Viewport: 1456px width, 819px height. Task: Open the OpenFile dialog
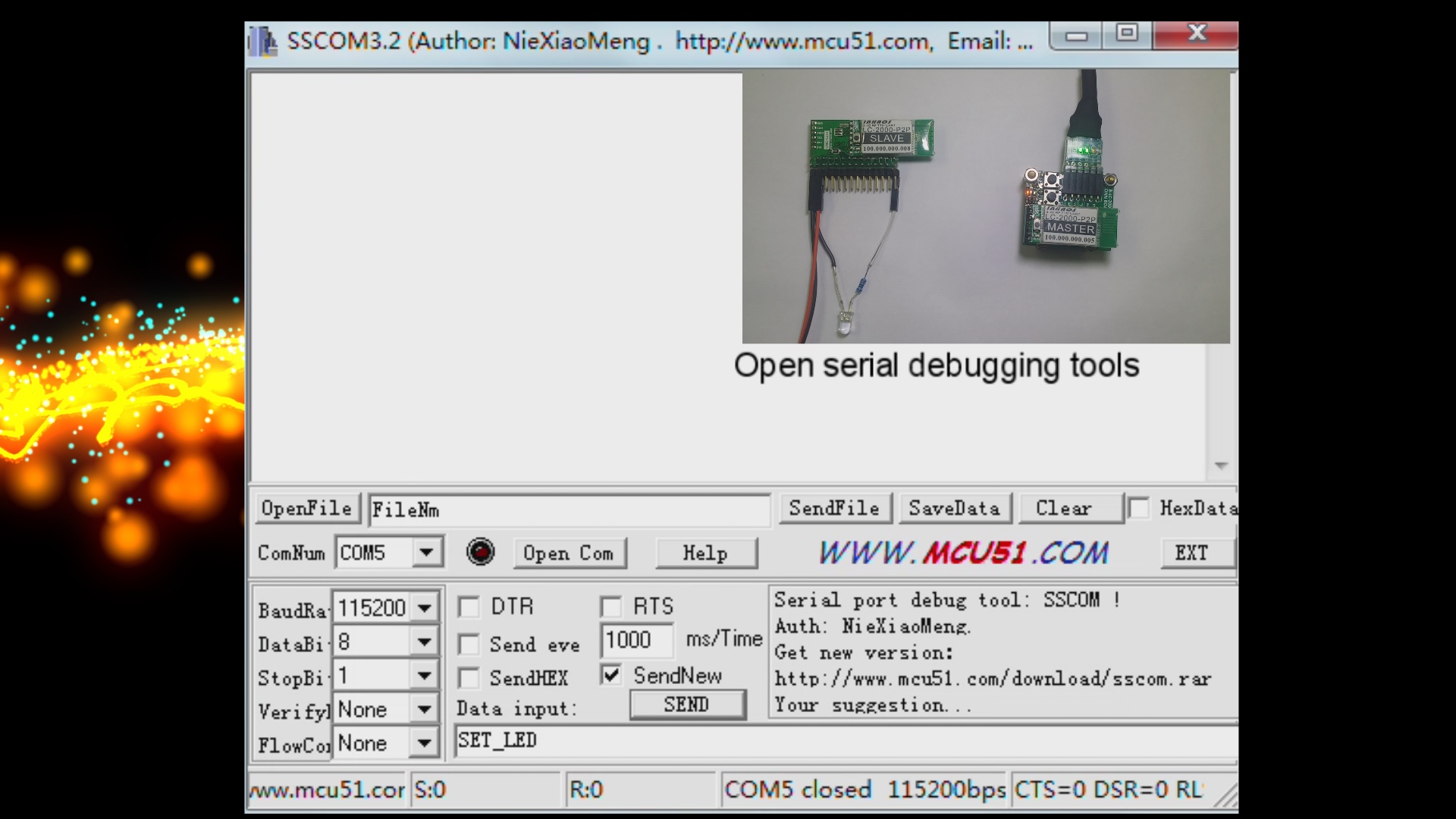click(307, 508)
